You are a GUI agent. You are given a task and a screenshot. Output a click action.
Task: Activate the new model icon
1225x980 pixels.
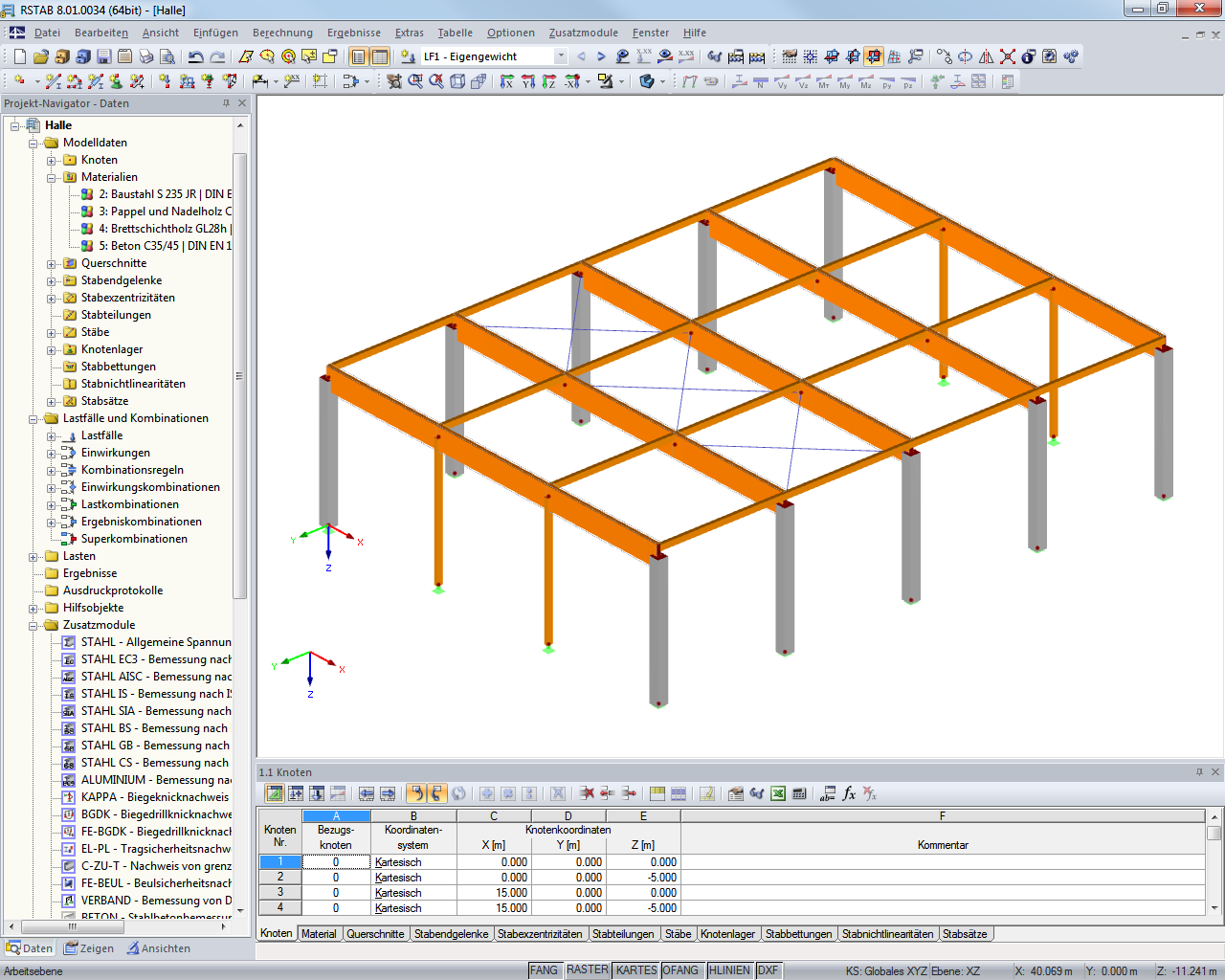pos(21,56)
